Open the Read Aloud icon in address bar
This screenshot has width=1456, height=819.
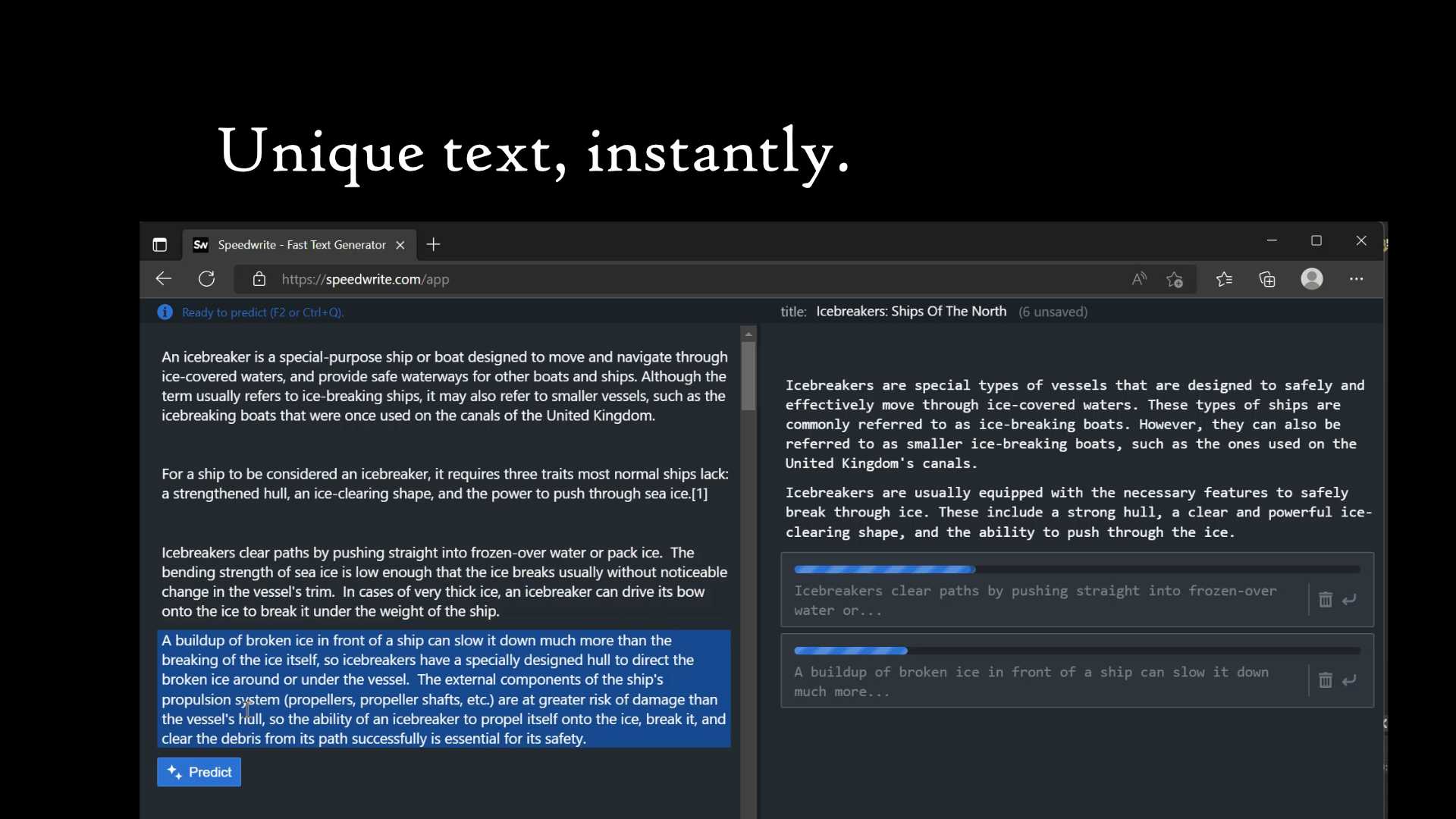(1139, 279)
